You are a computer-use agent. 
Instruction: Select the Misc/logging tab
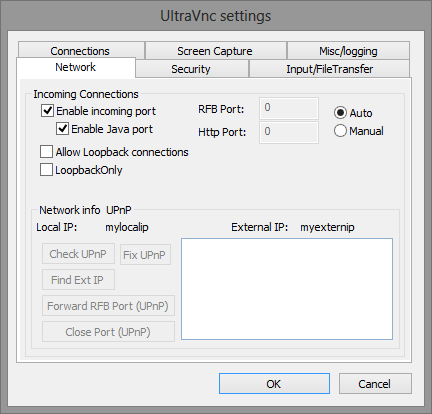tap(348, 50)
